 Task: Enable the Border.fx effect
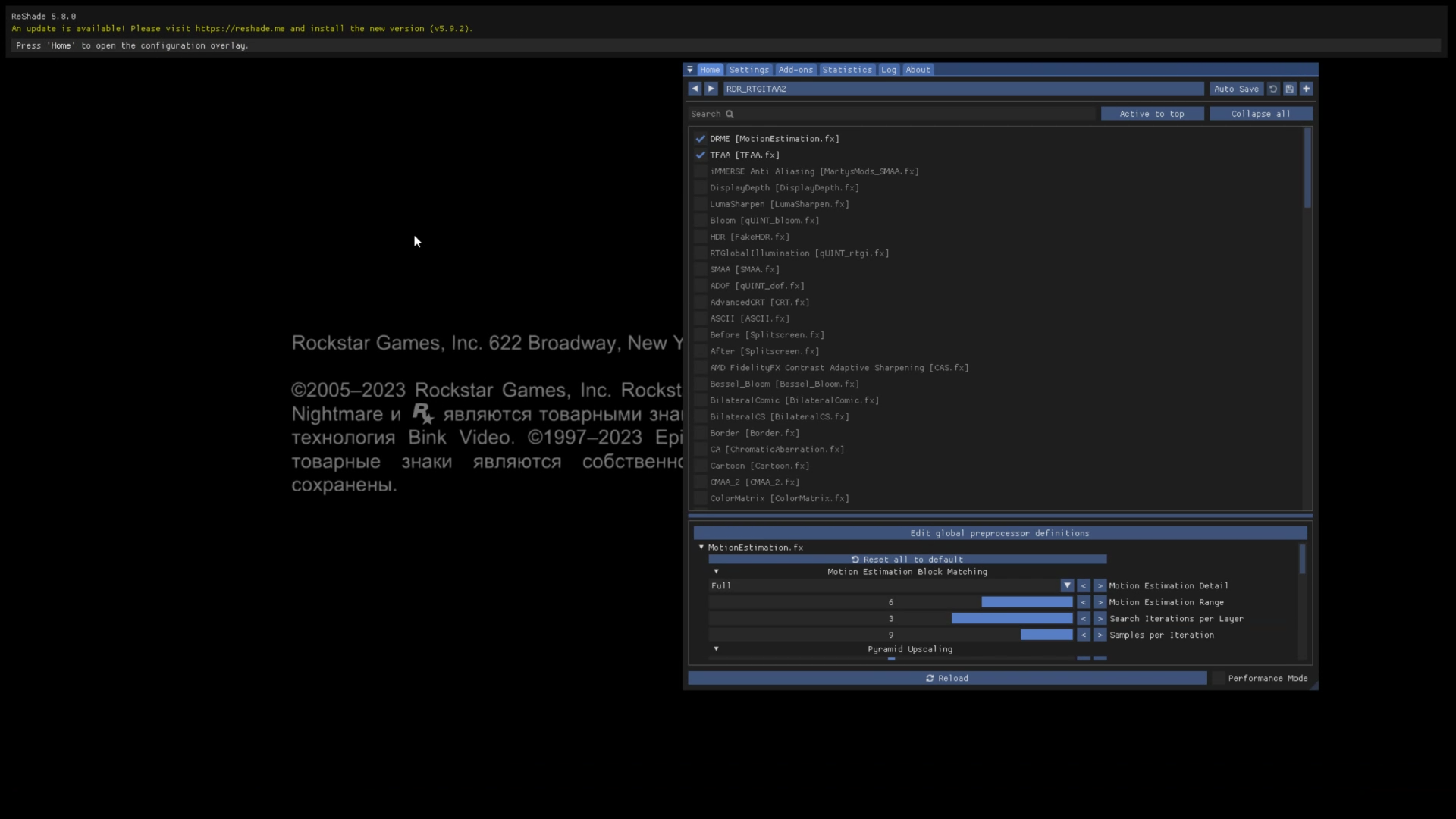[701, 433]
